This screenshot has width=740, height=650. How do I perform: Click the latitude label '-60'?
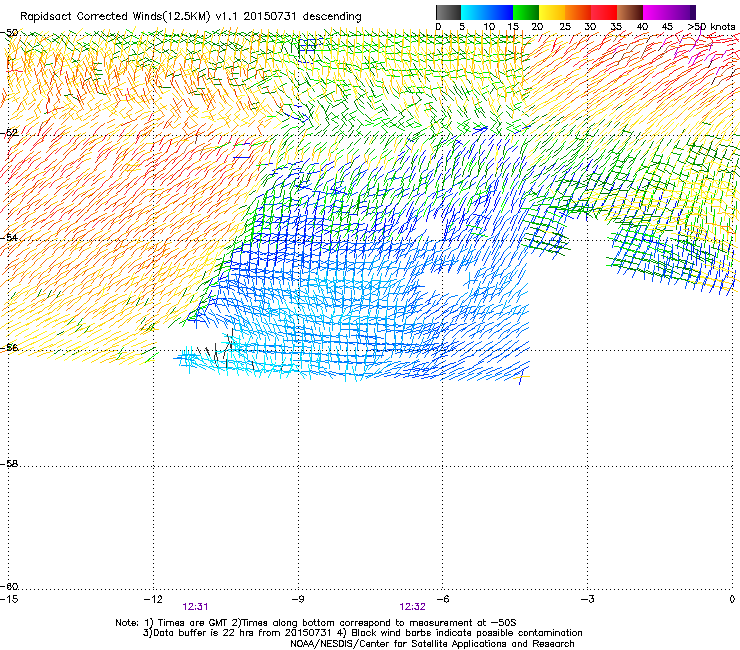pos(9,586)
